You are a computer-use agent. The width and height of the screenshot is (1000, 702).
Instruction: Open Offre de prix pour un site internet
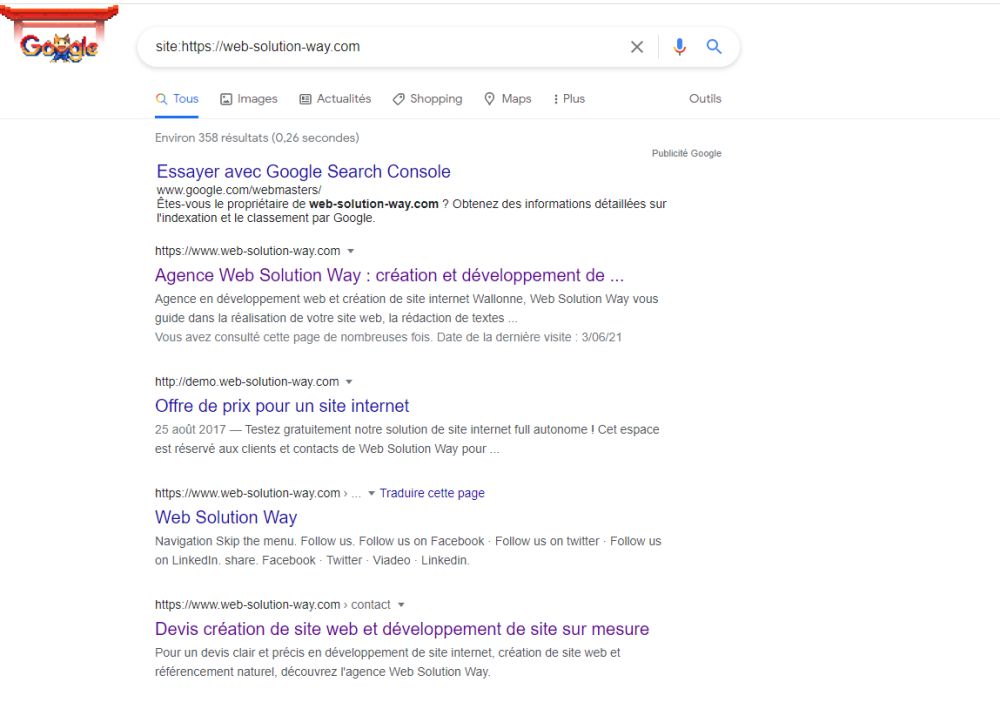282,406
